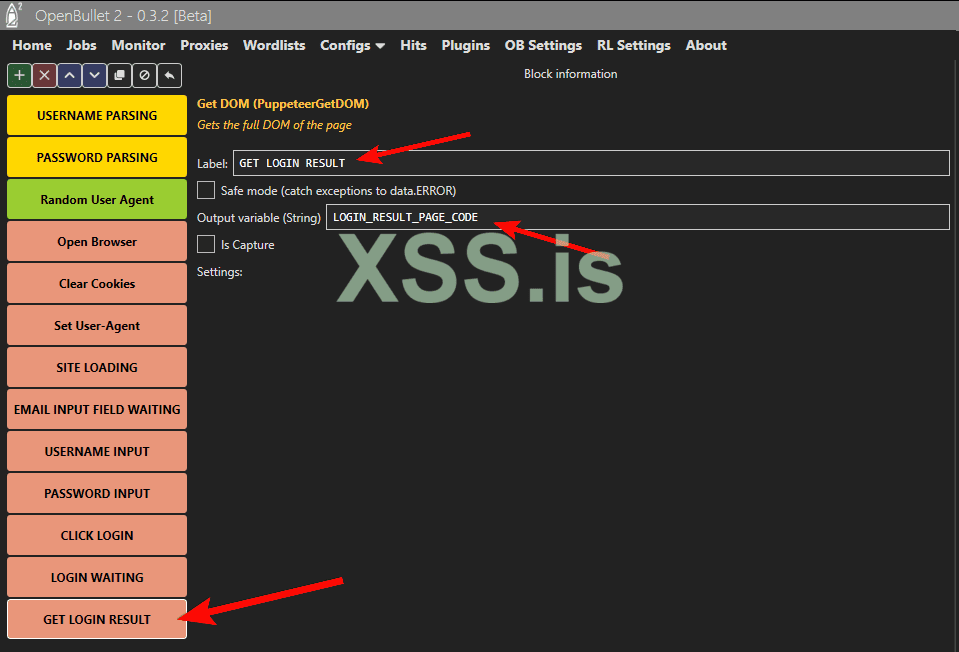959x652 pixels.
Task: Select the USERNAME PARSING block
Action: tap(97, 115)
